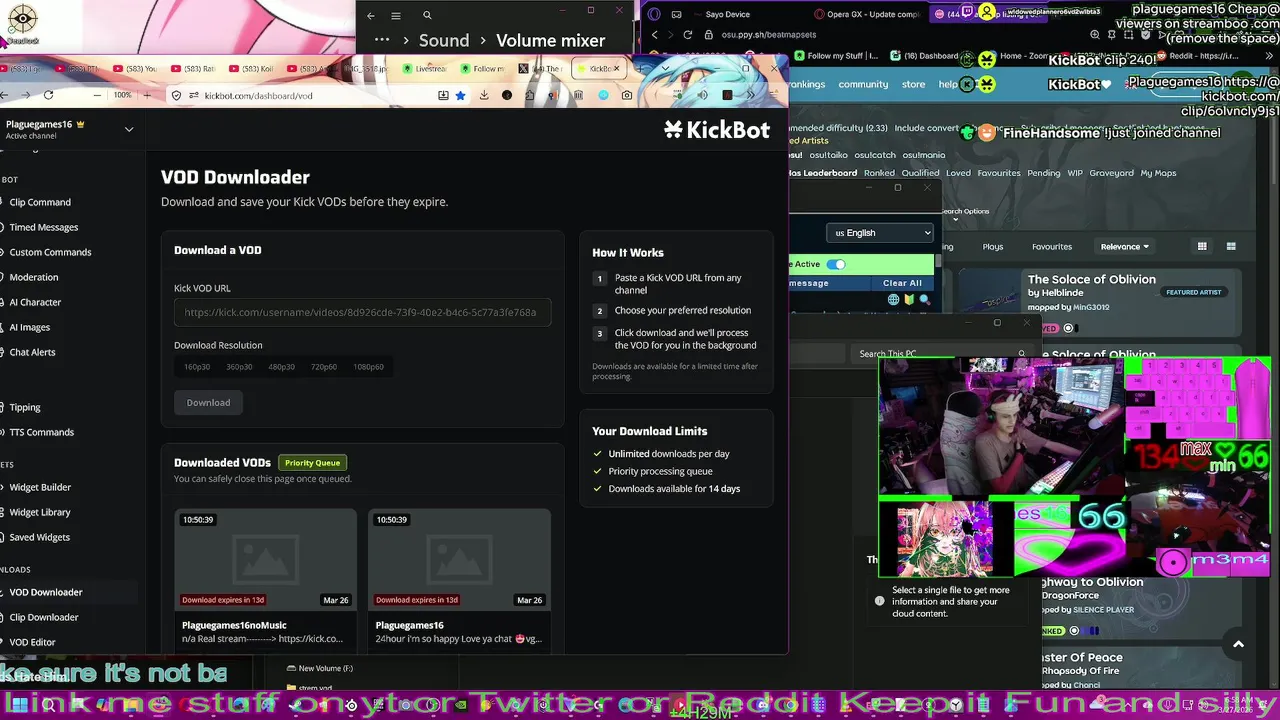Go to Tipping page
The width and height of the screenshot is (1280, 720).
coord(25,407)
